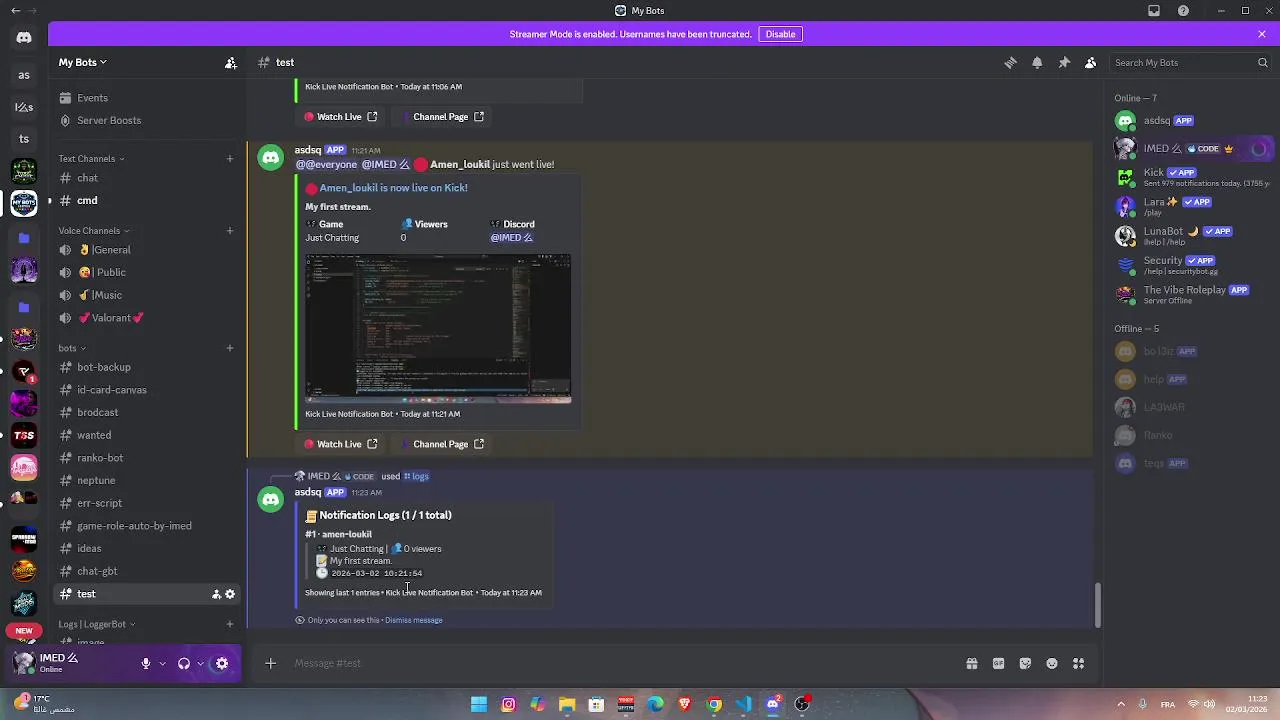Screen dimensions: 1280x720
Task: Open Direct Messages home icon
Action: (x=24, y=38)
